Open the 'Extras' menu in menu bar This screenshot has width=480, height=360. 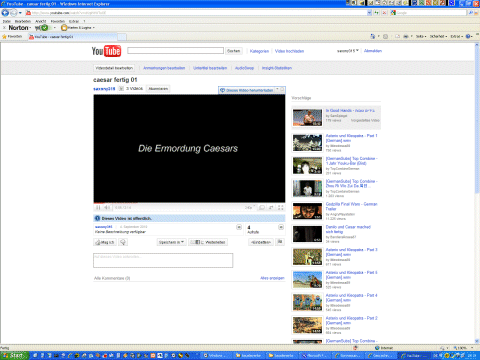74,21
